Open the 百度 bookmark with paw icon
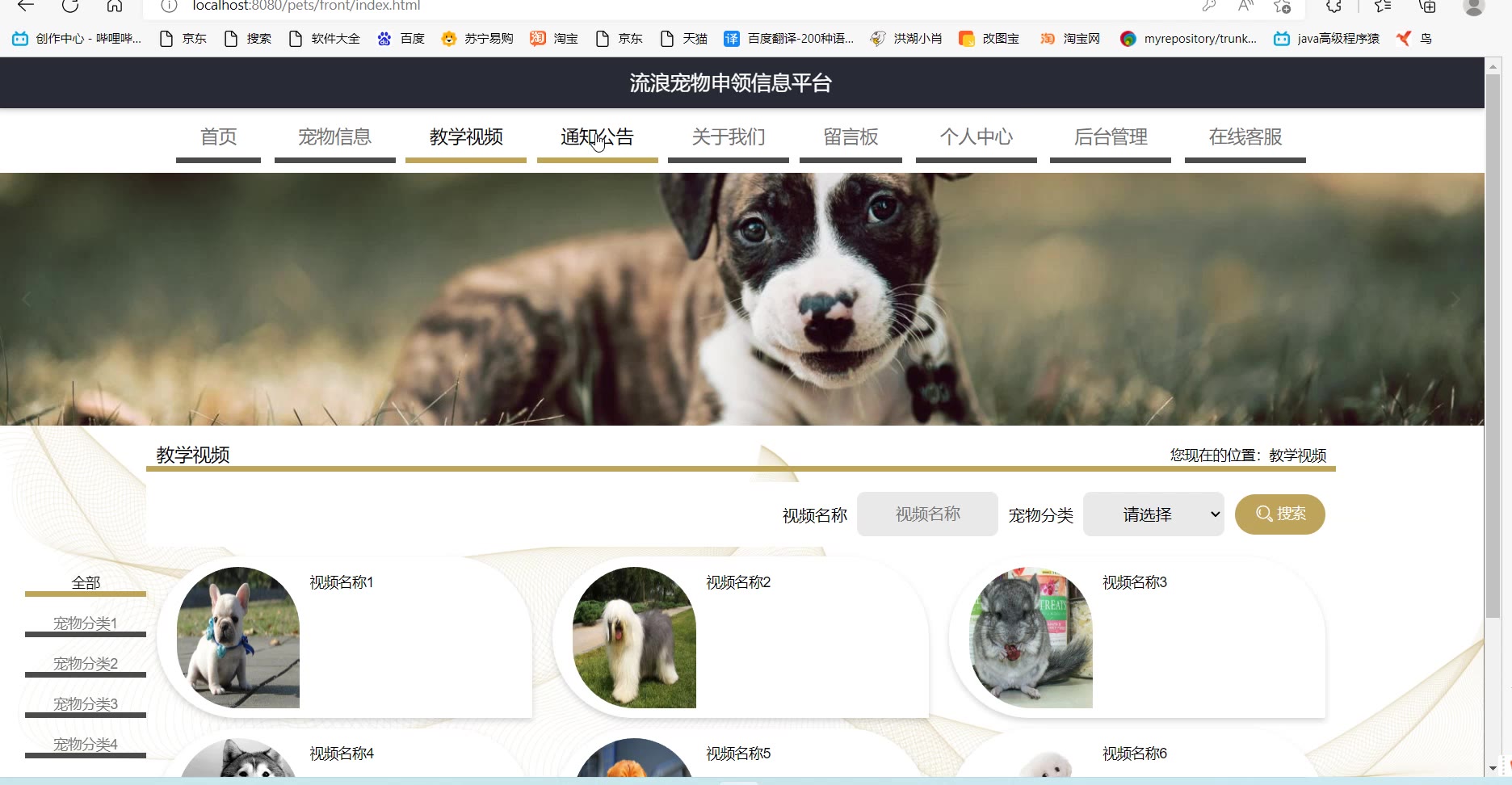The image size is (1512, 785). pyautogui.click(x=401, y=38)
